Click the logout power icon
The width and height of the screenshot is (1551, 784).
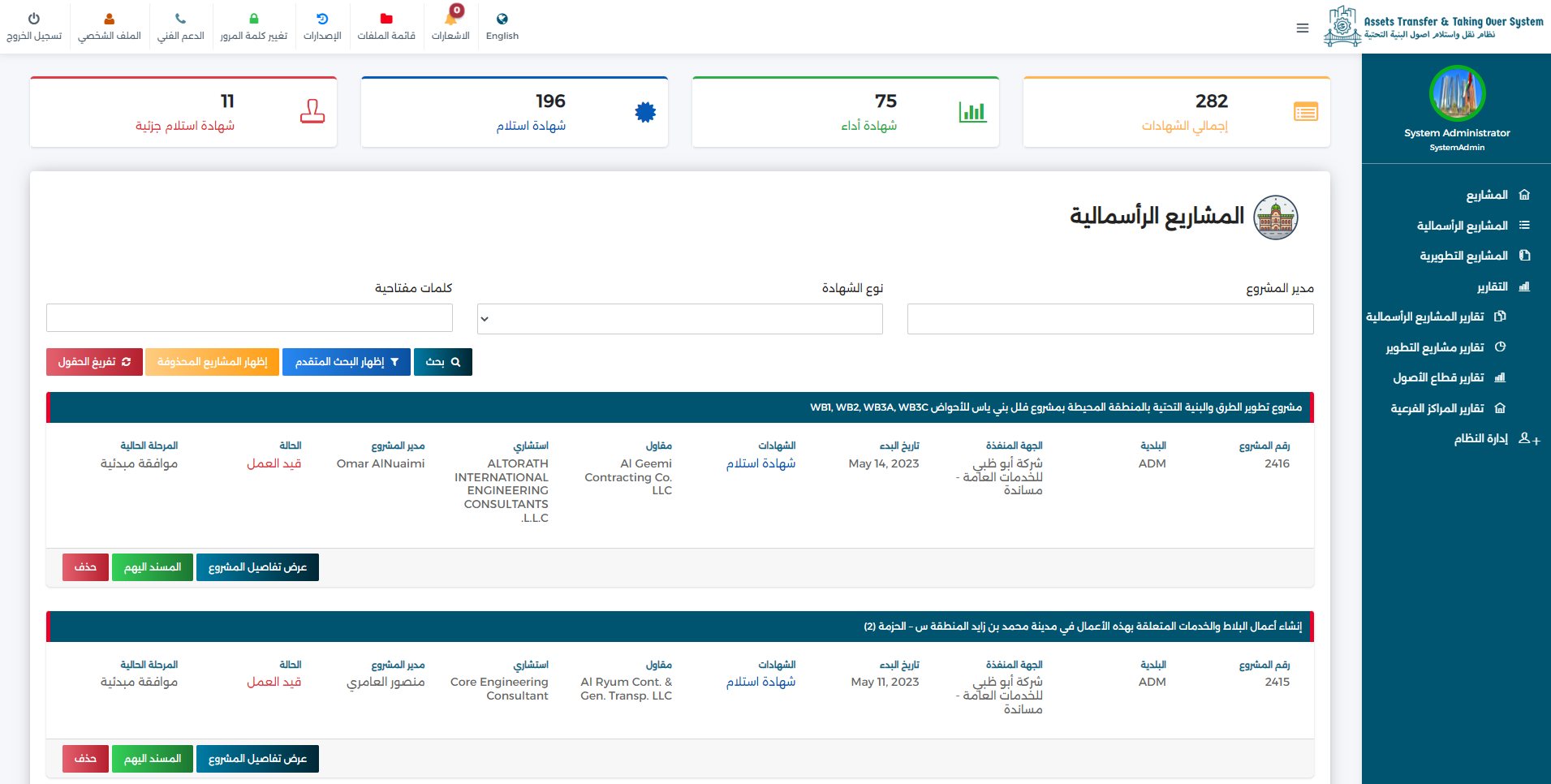pyautogui.click(x=34, y=19)
